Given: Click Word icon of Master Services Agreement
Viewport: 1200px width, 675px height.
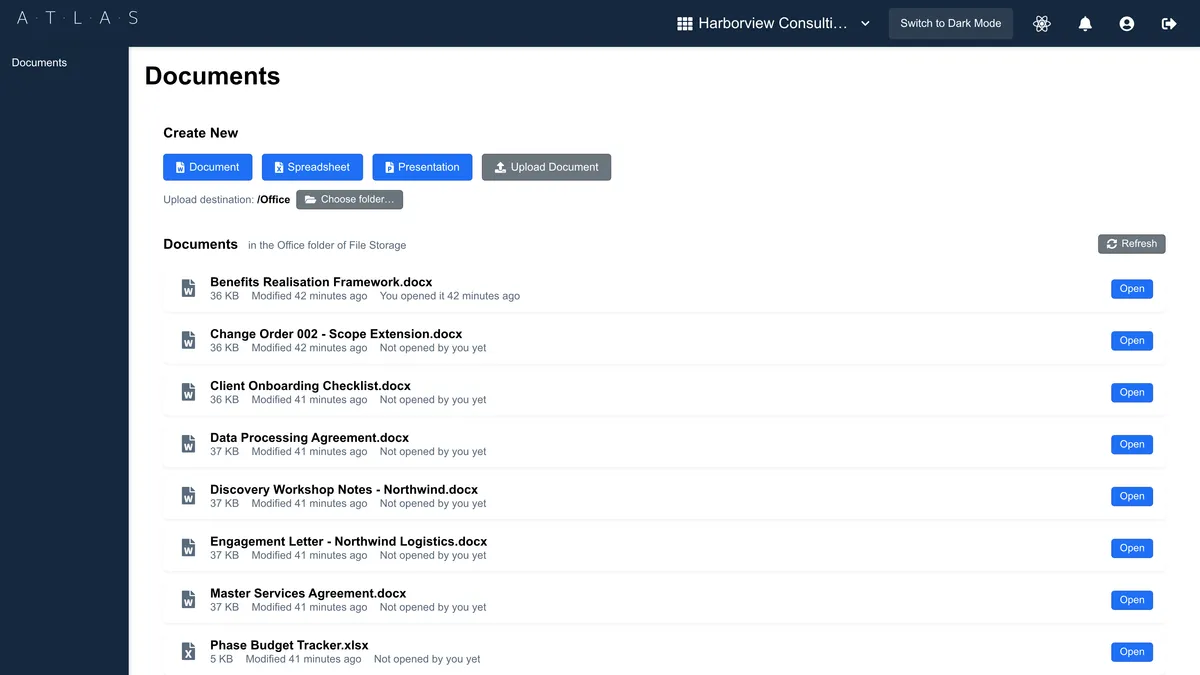Looking at the screenshot, I should (x=188, y=600).
